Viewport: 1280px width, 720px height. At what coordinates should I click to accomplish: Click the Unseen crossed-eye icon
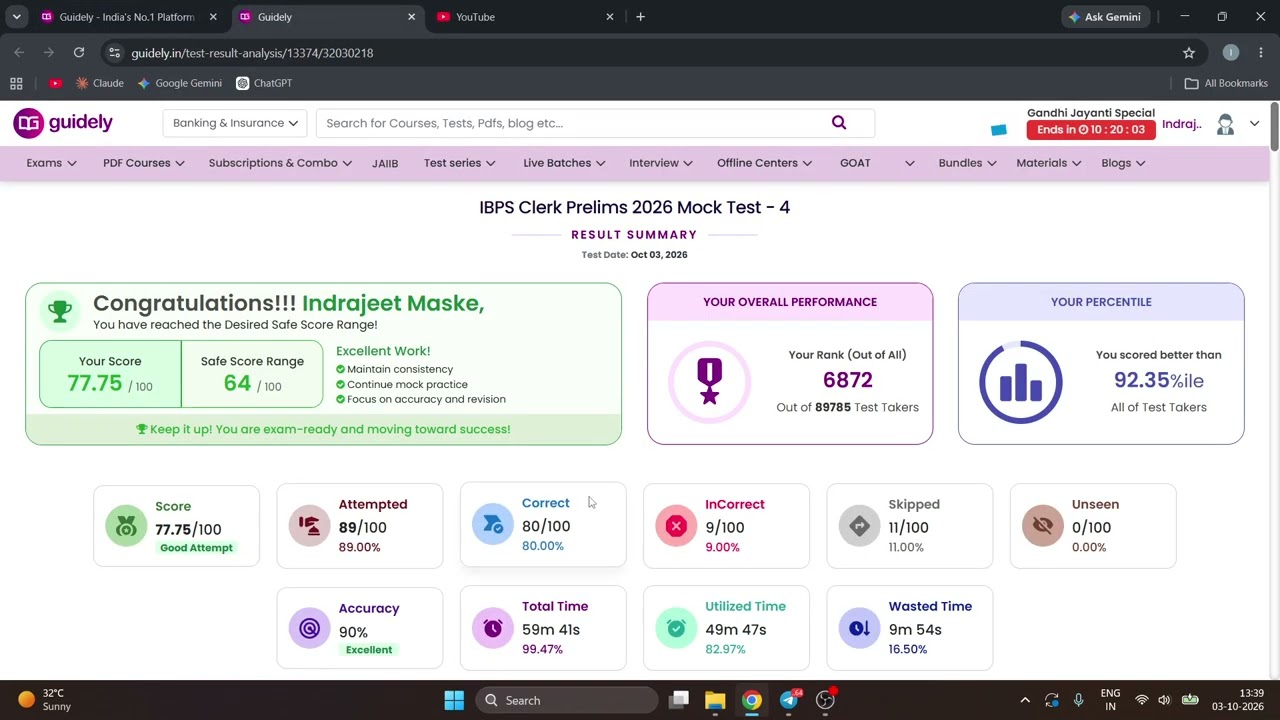pyautogui.click(x=1043, y=526)
